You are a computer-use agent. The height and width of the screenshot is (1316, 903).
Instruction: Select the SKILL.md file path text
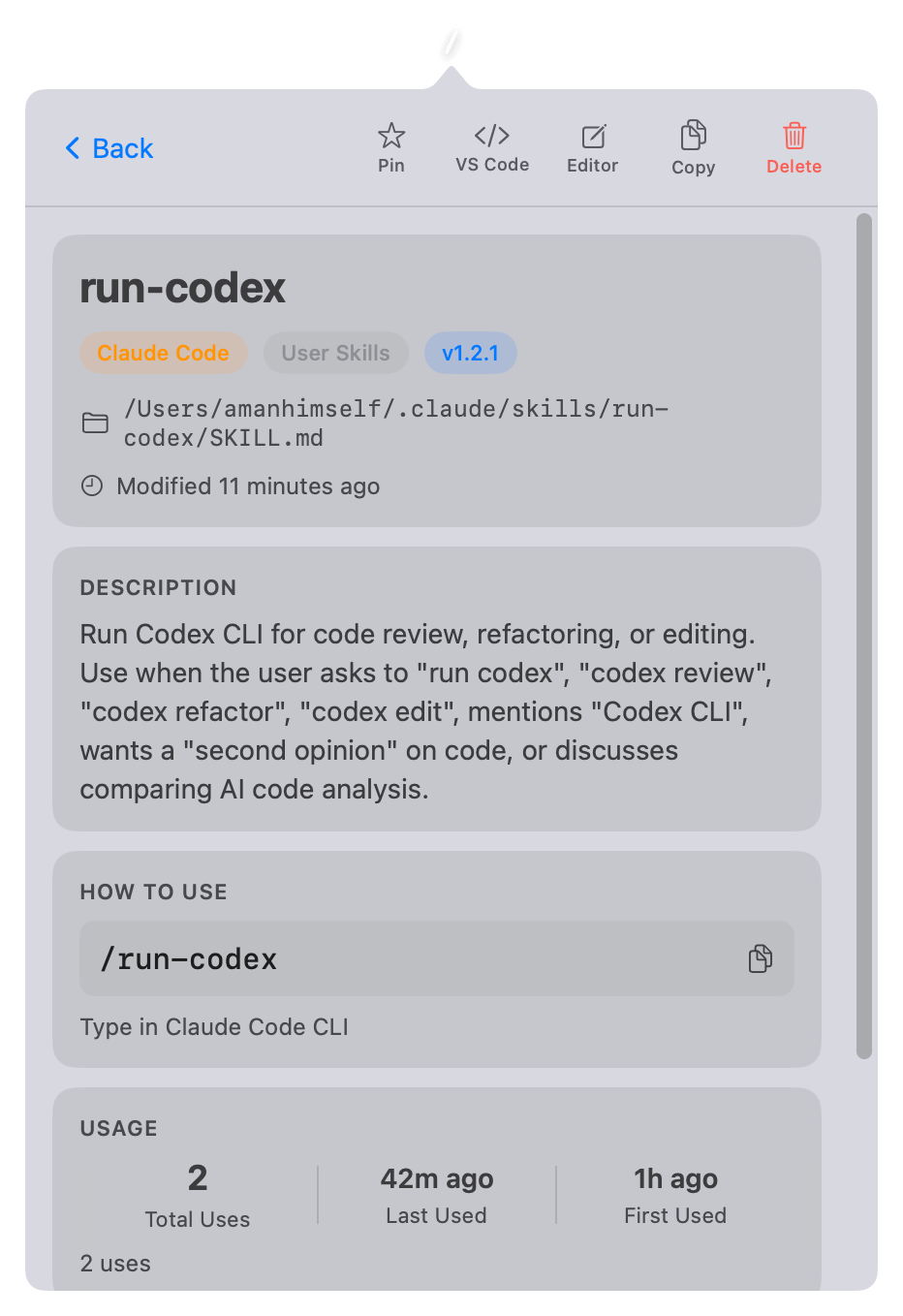coord(395,423)
